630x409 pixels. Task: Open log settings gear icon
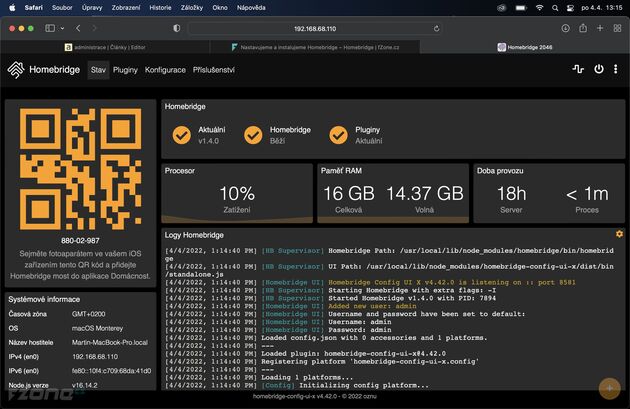[619, 234]
